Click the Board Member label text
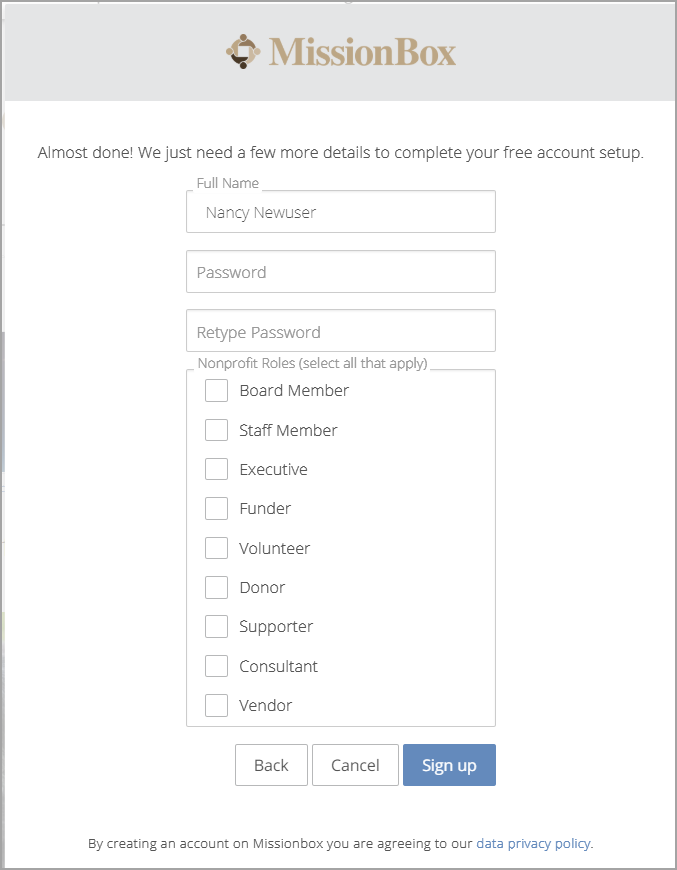 click(294, 391)
